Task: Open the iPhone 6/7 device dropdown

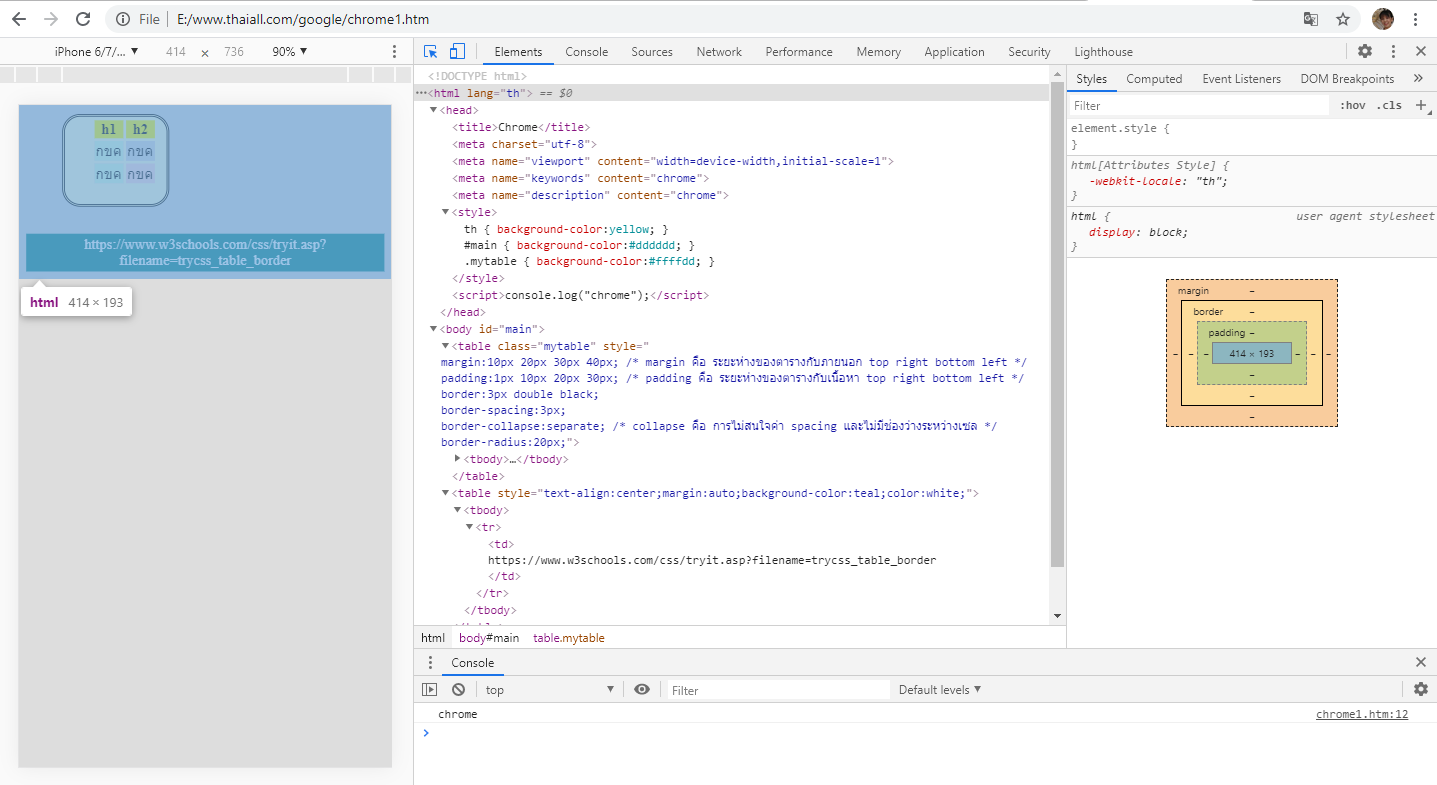Action: click(95, 52)
